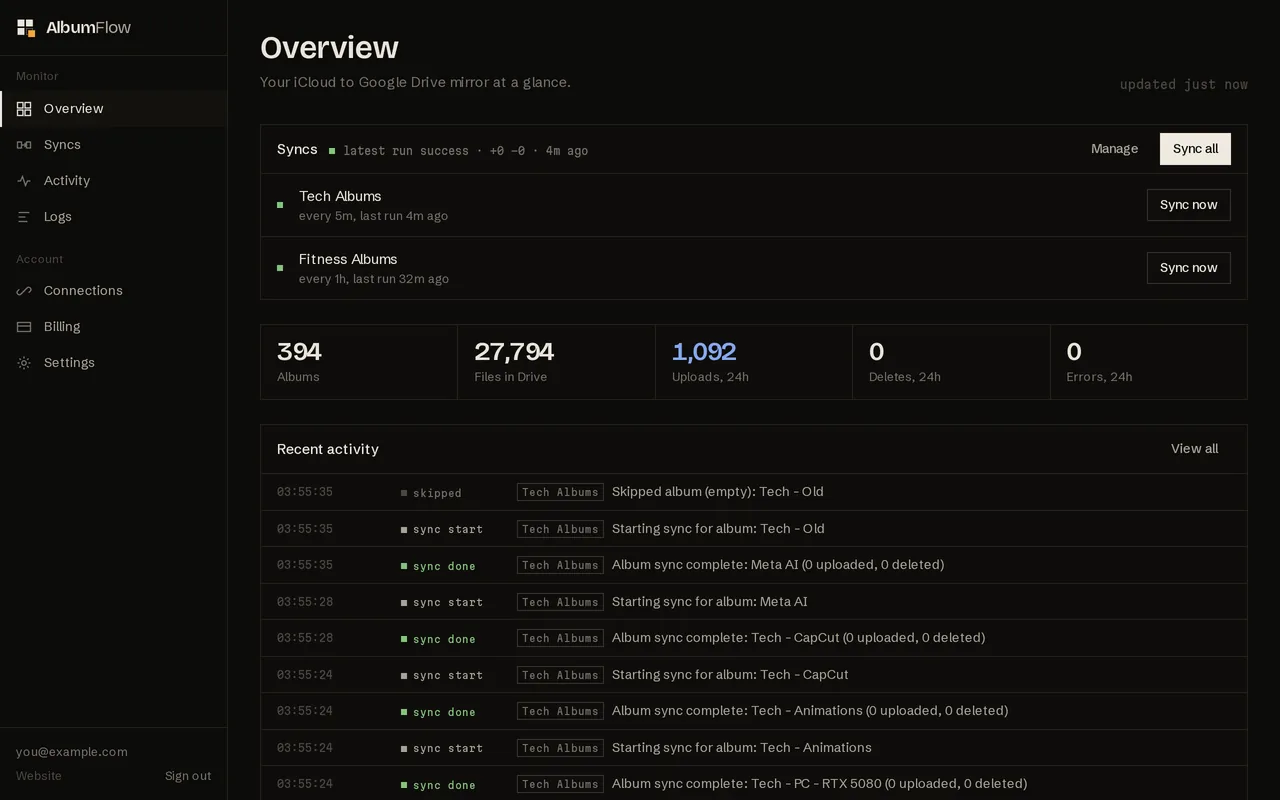Click 'Album sync complete: Meta AI' entry

pos(778,565)
